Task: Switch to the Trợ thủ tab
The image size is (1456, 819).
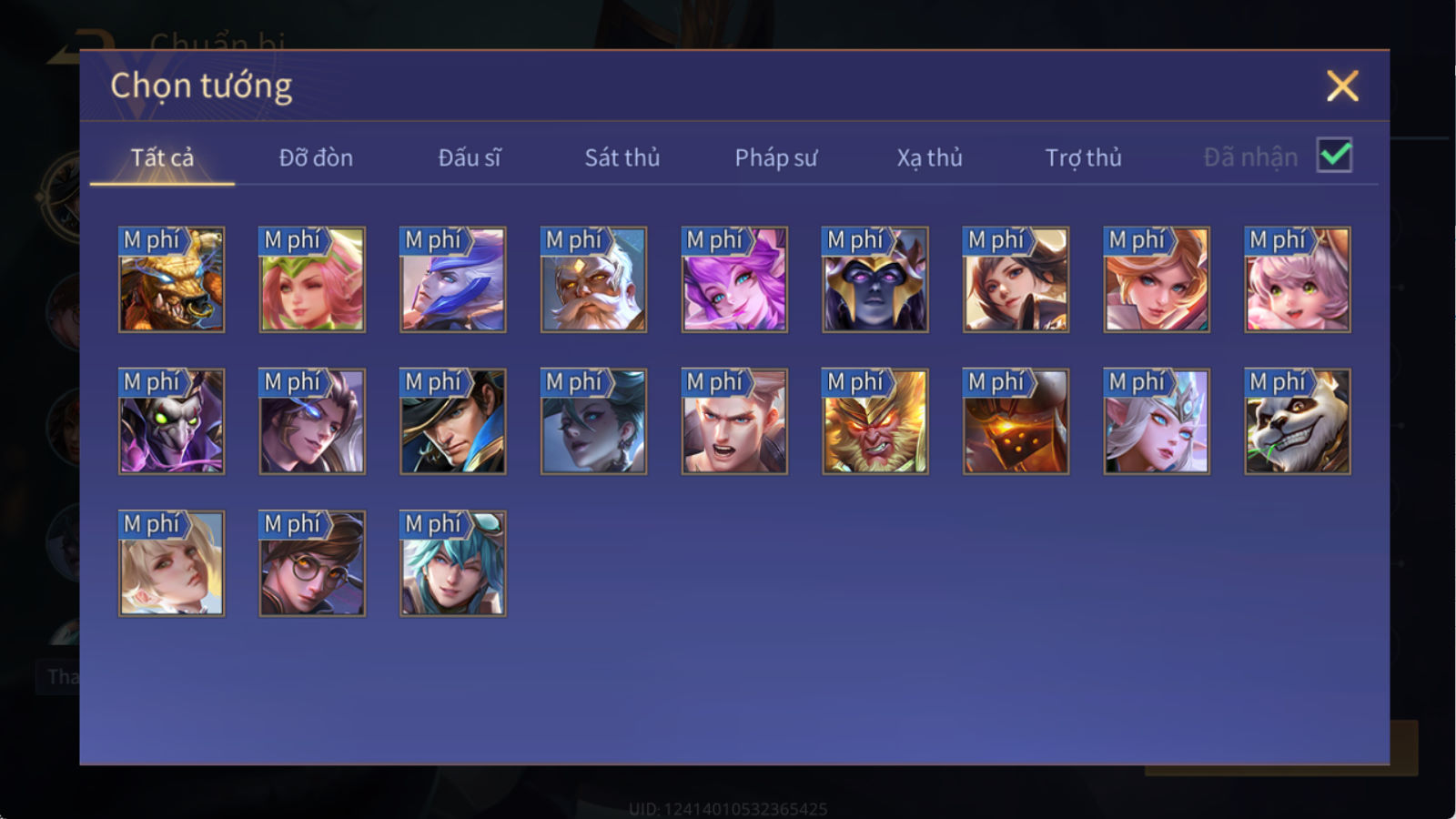Action: (x=1083, y=157)
